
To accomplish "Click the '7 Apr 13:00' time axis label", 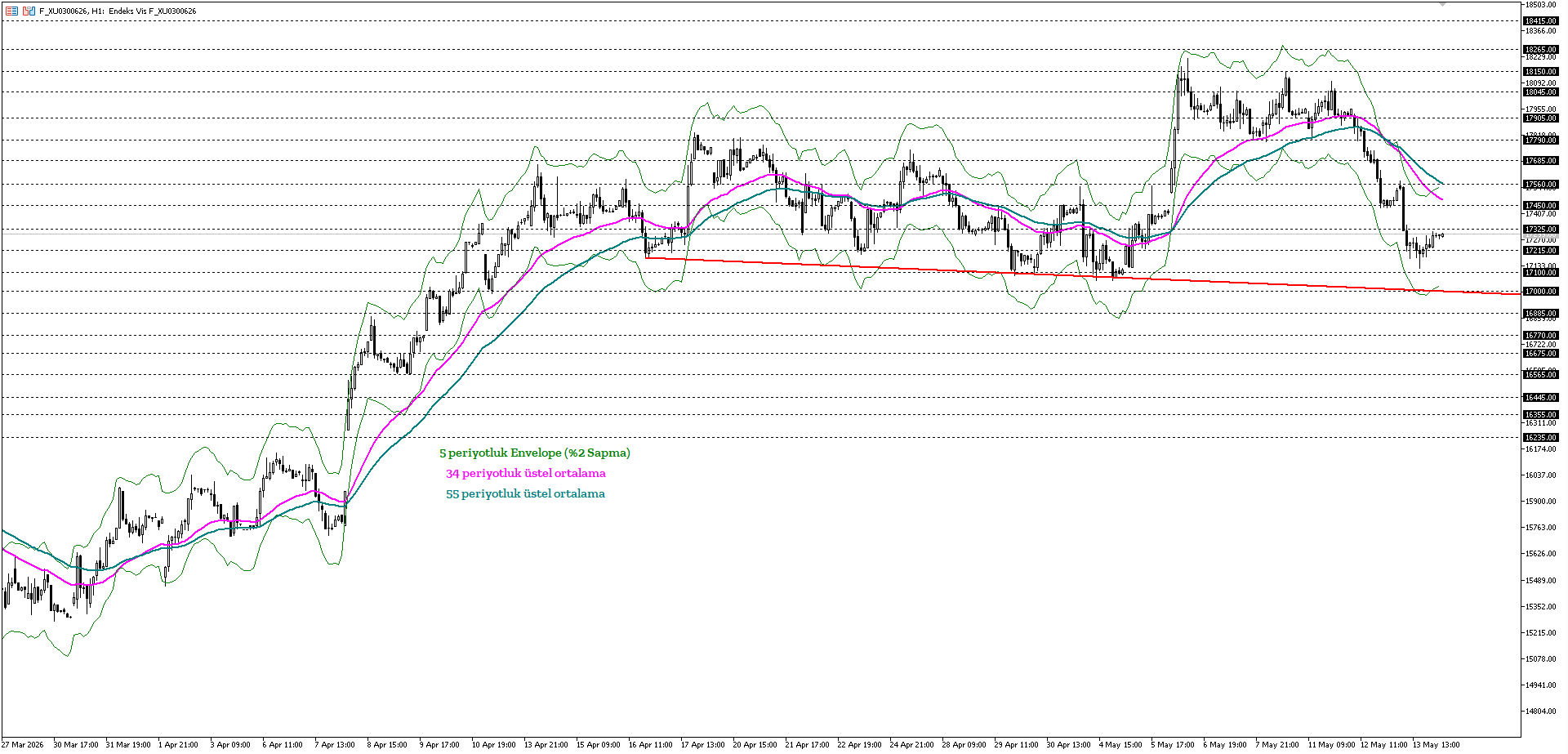I will [335, 745].
